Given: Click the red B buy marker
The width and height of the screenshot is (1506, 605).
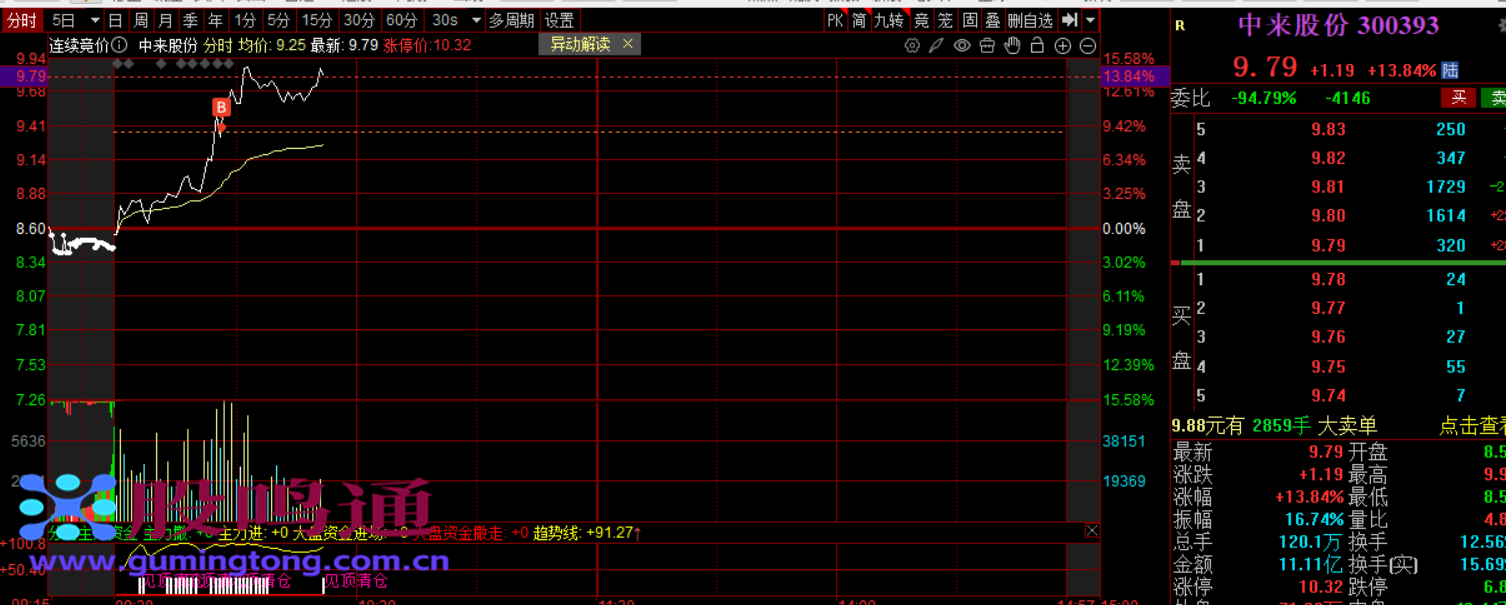Looking at the screenshot, I should [x=221, y=107].
